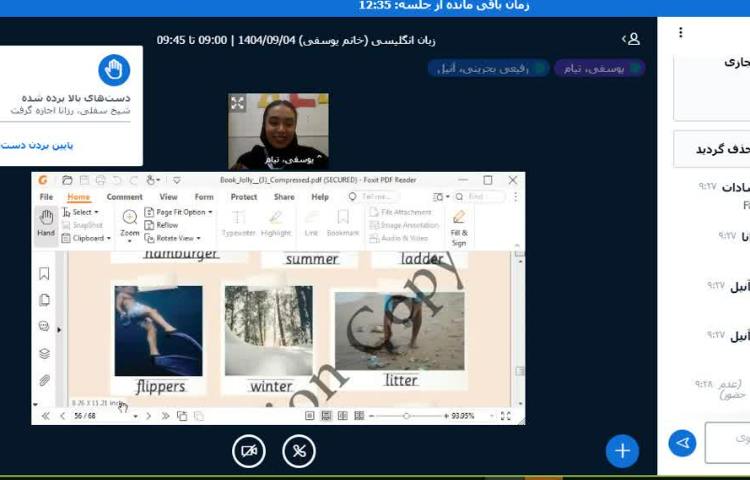
Task: Open the Clipboard dropdown
Action: coord(86,238)
